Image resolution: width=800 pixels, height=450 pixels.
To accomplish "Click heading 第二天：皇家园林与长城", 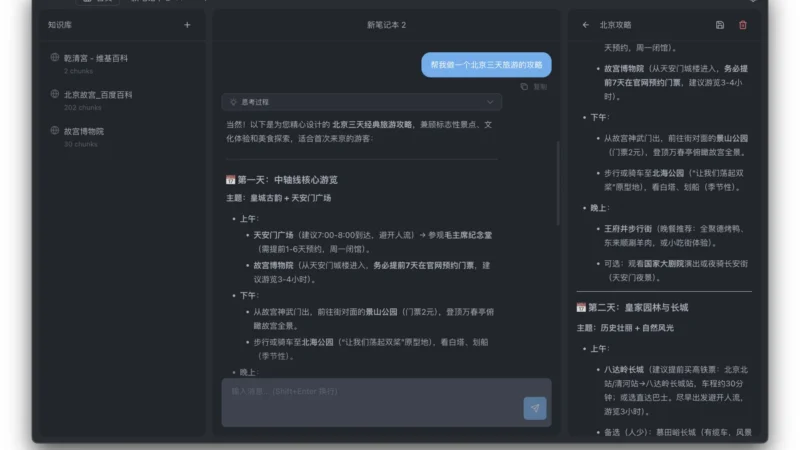I will 638,307.
